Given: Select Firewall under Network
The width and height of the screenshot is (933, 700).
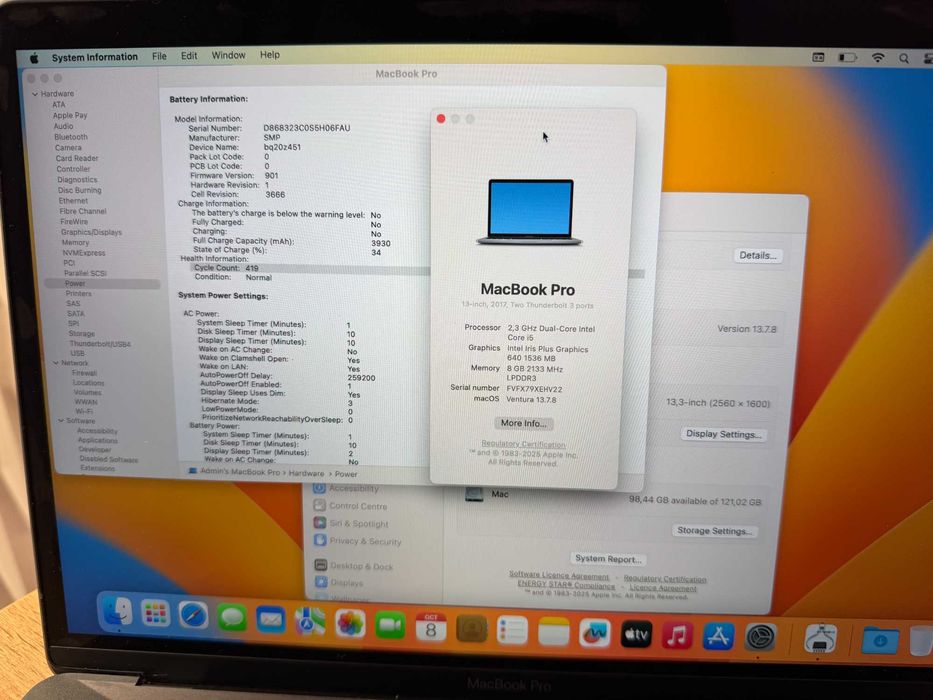Looking at the screenshot, I should coord(84,373).
